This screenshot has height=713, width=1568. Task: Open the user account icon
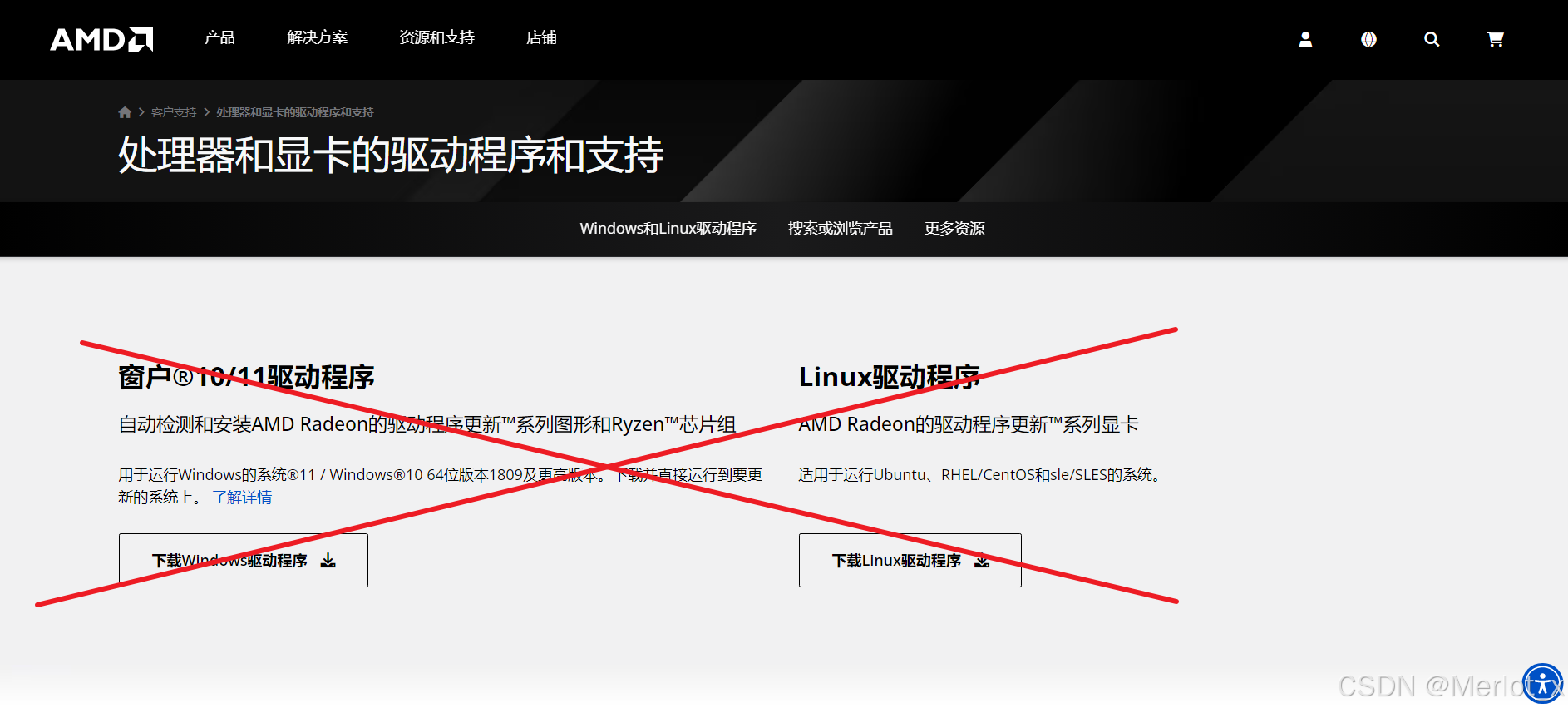[x=1305, y=39]
